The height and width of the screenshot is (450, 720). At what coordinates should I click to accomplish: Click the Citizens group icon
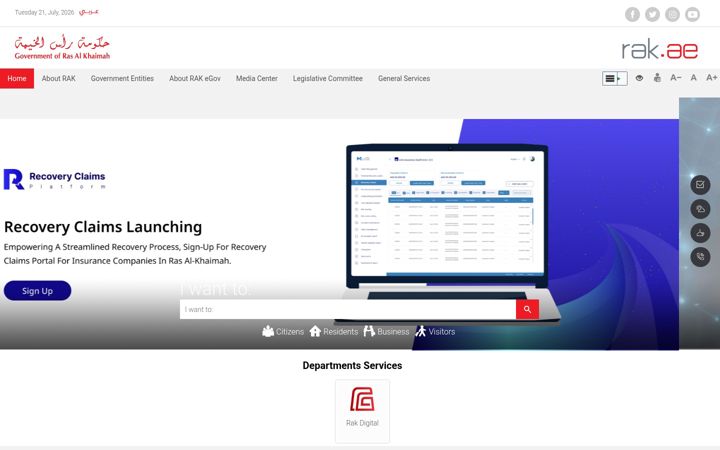click(x=268, y=331)
